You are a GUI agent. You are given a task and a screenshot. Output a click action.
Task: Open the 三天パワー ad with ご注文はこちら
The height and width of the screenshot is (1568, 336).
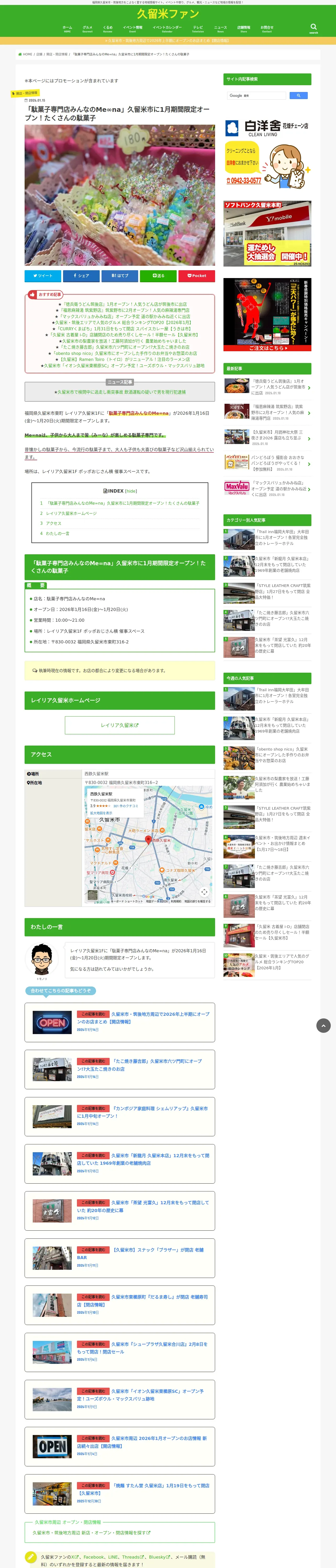tap(267, 315)
